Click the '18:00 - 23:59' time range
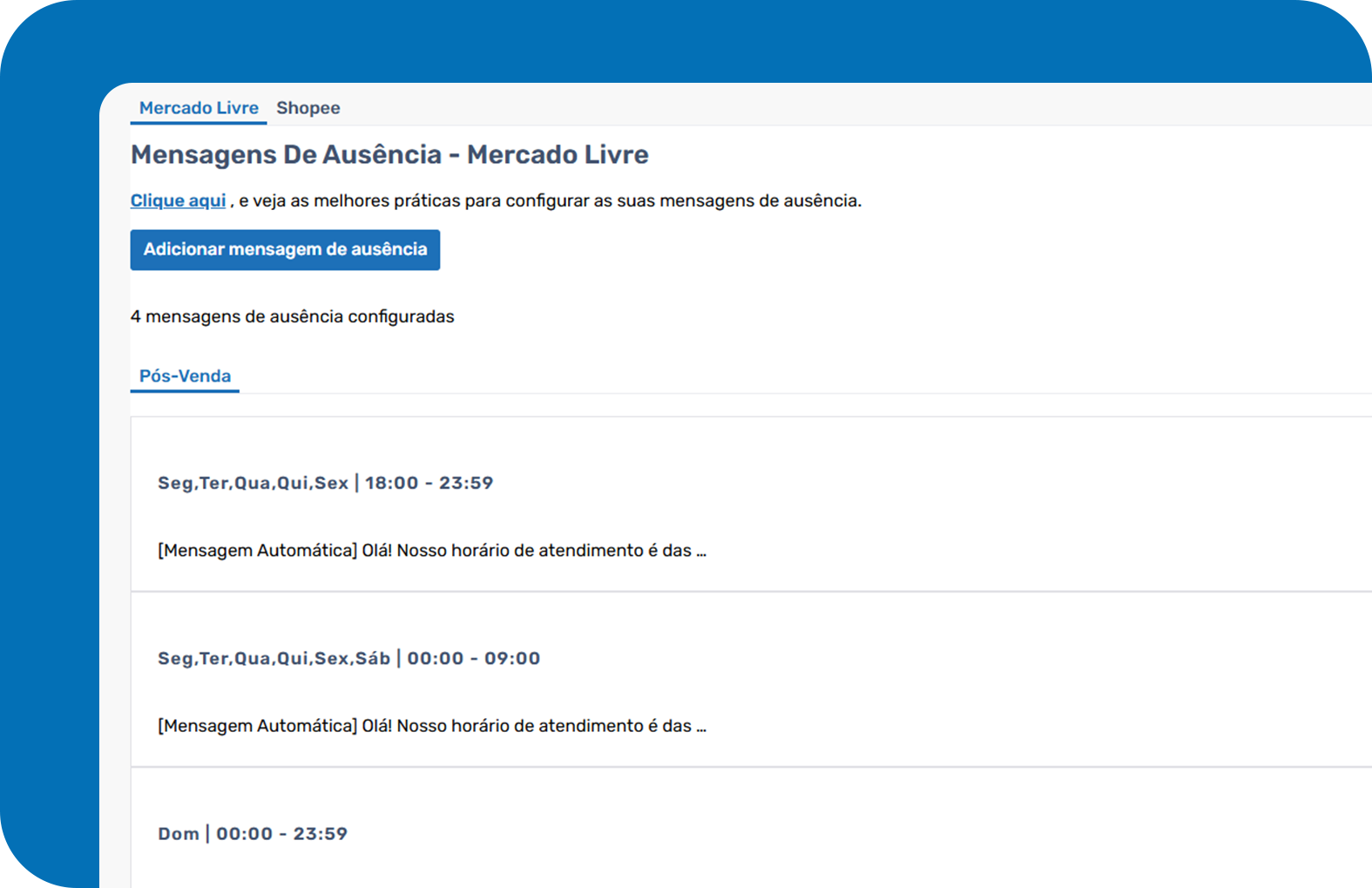Viewport: 1372px width, 888px height. click(x=429, y=483)
